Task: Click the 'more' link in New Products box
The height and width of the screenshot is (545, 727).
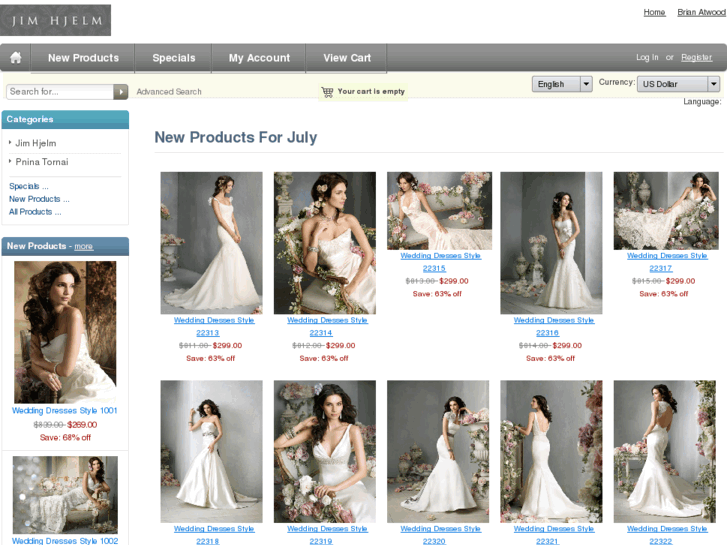Action: pyautogui.click(x=83, y=246)
